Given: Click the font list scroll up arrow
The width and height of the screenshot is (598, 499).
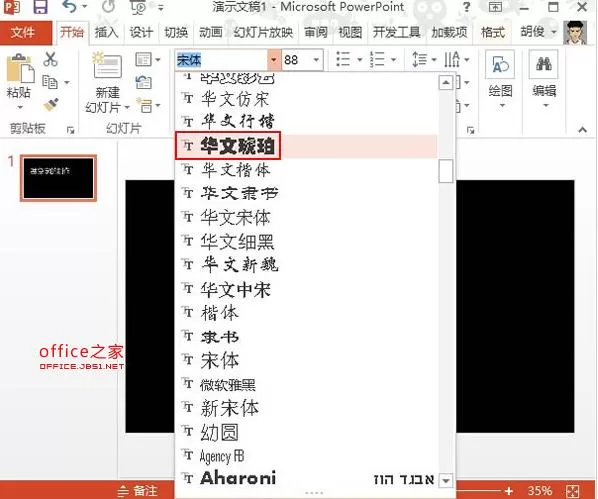Looking at the screenshot, I should click(446, 83).
